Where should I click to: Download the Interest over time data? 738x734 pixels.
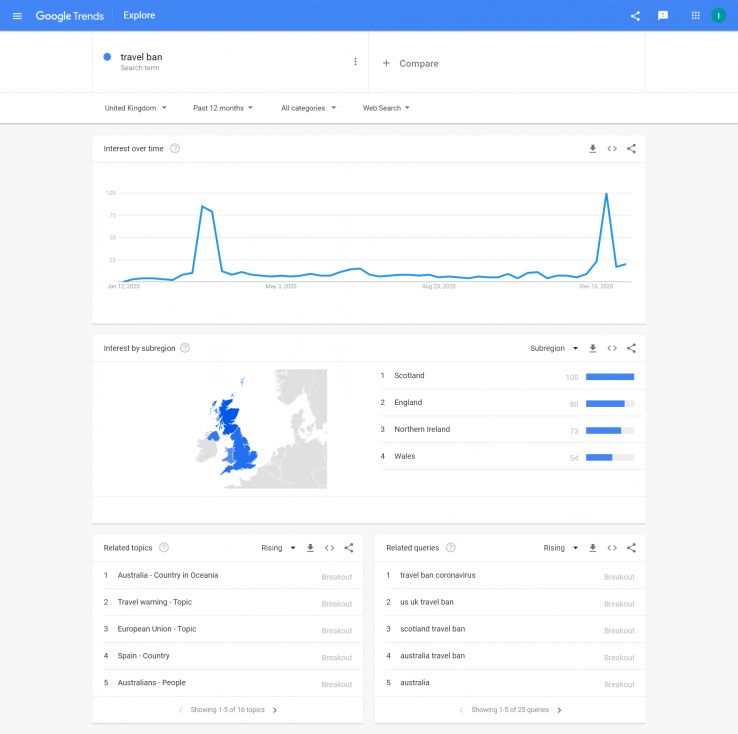[x=593, y=149]
